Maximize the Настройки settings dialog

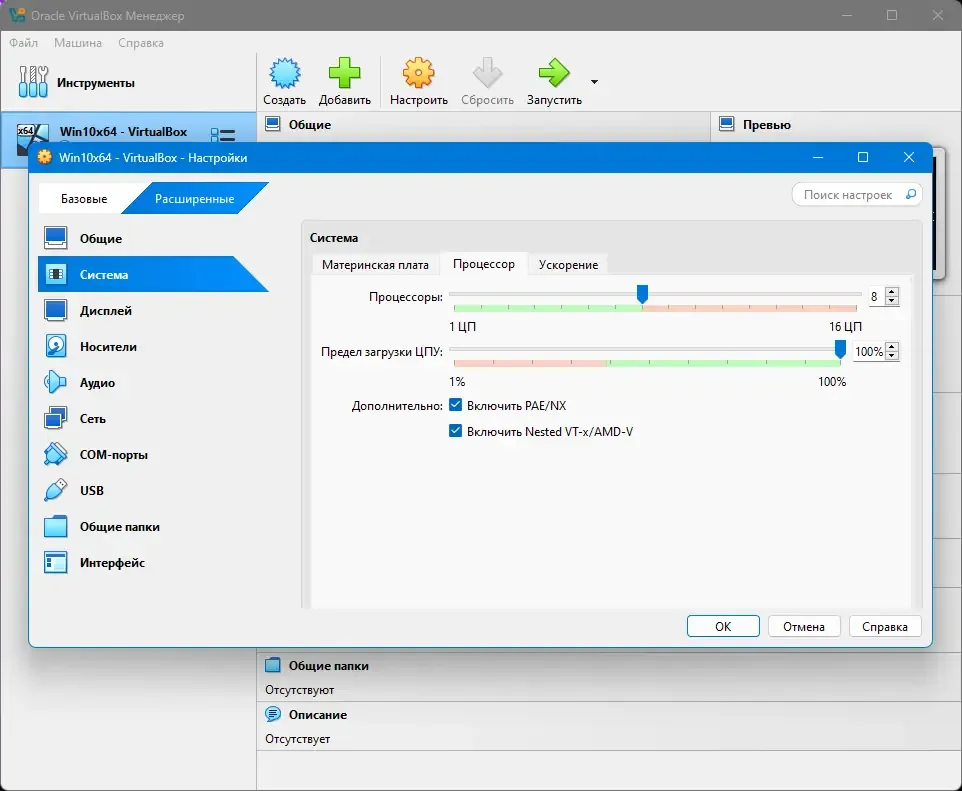pos(863,157)
